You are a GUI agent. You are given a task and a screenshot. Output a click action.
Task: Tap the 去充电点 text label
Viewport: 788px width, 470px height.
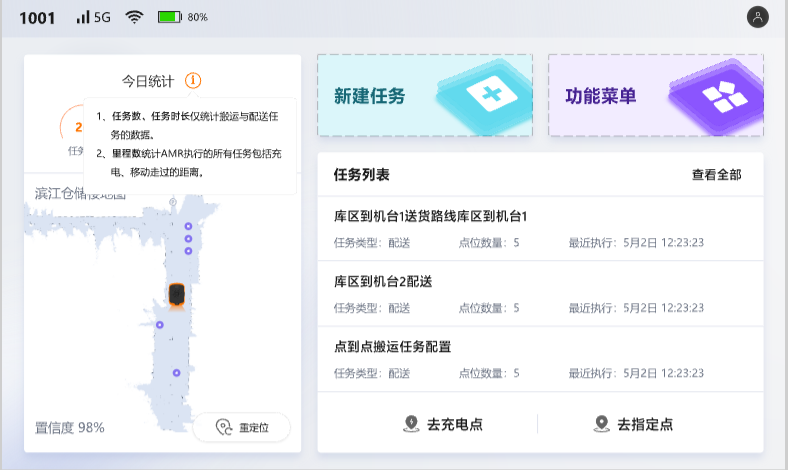coord(455,424)
